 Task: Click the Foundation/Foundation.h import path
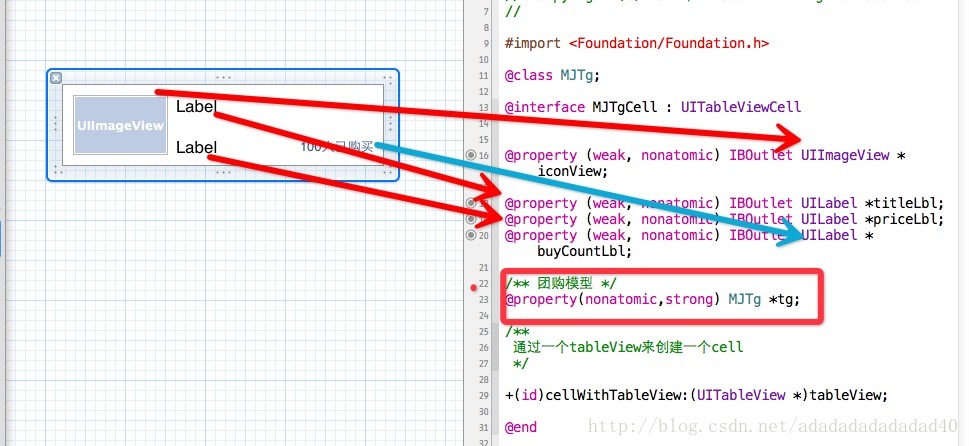(669, 43)
